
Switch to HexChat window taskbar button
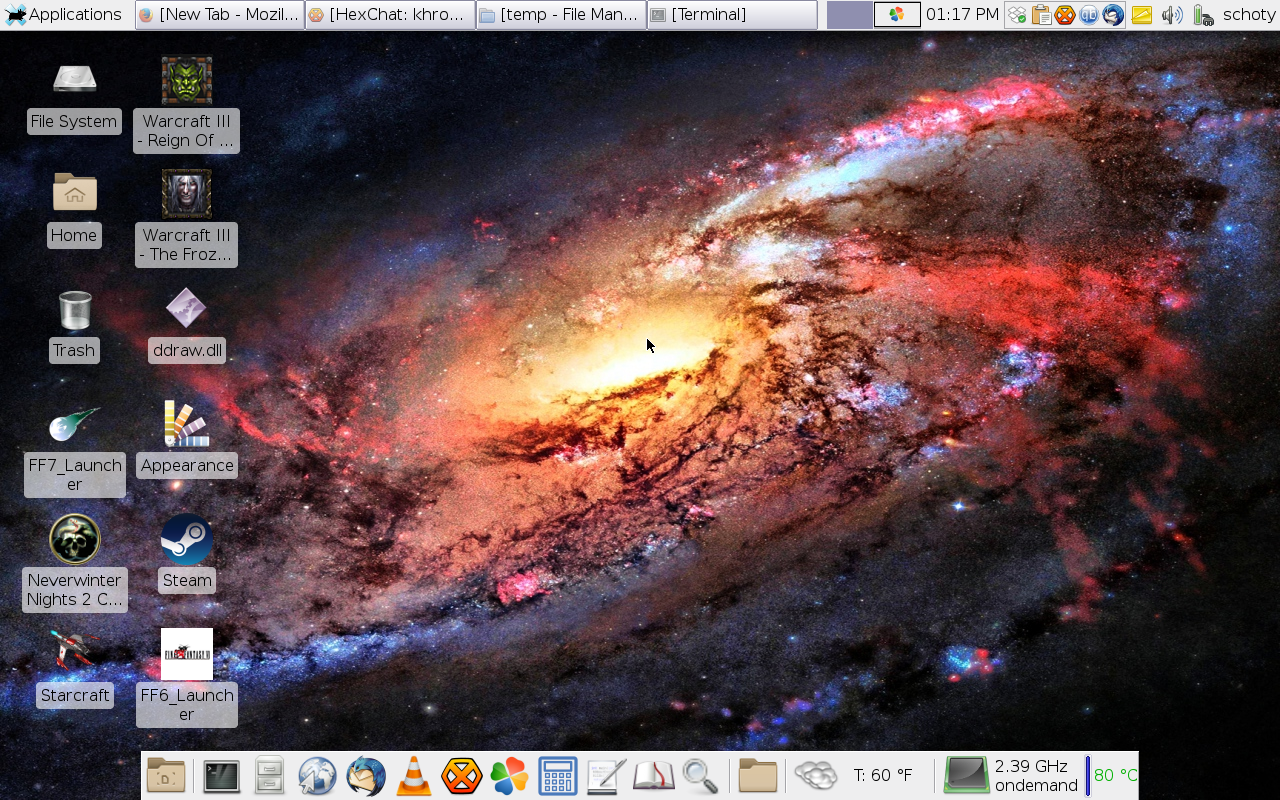390,14
